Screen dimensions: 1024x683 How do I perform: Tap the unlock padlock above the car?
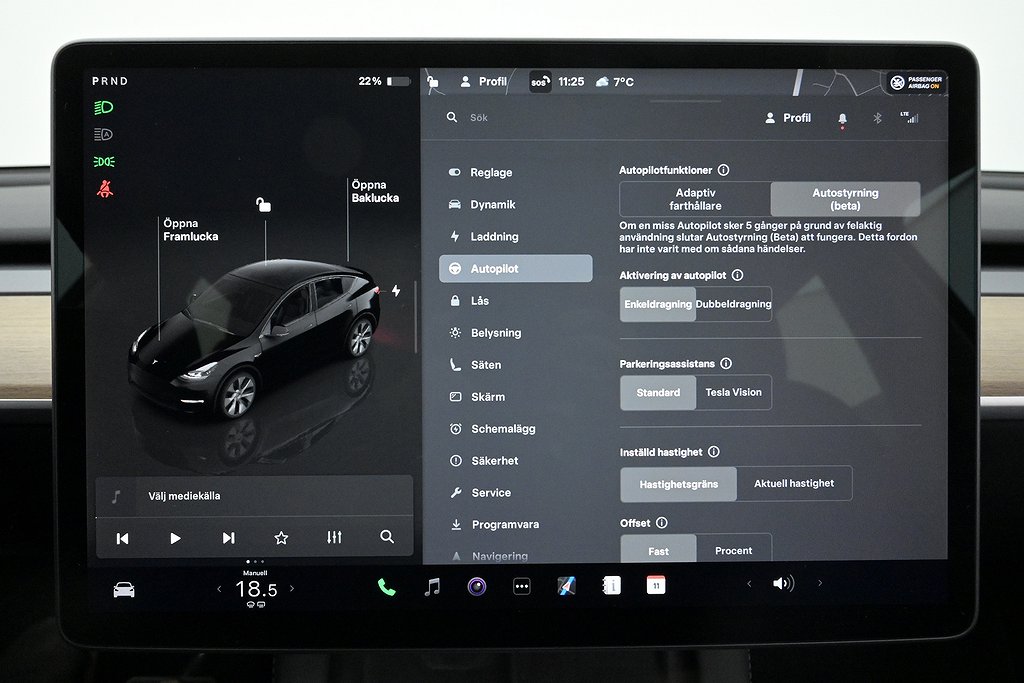(x=263, y=205)
